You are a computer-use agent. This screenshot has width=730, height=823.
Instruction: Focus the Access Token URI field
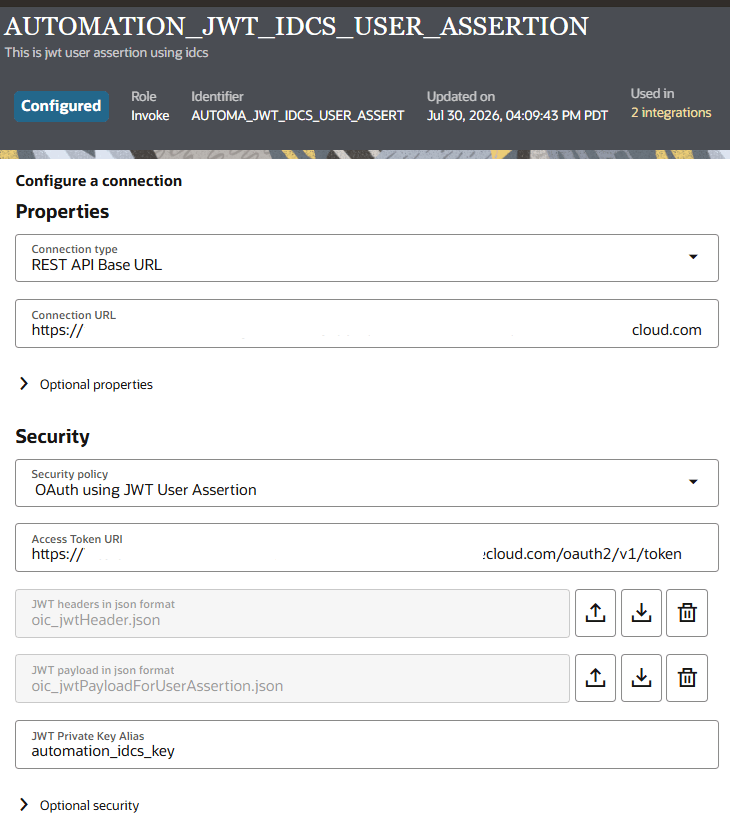(367, 547)
